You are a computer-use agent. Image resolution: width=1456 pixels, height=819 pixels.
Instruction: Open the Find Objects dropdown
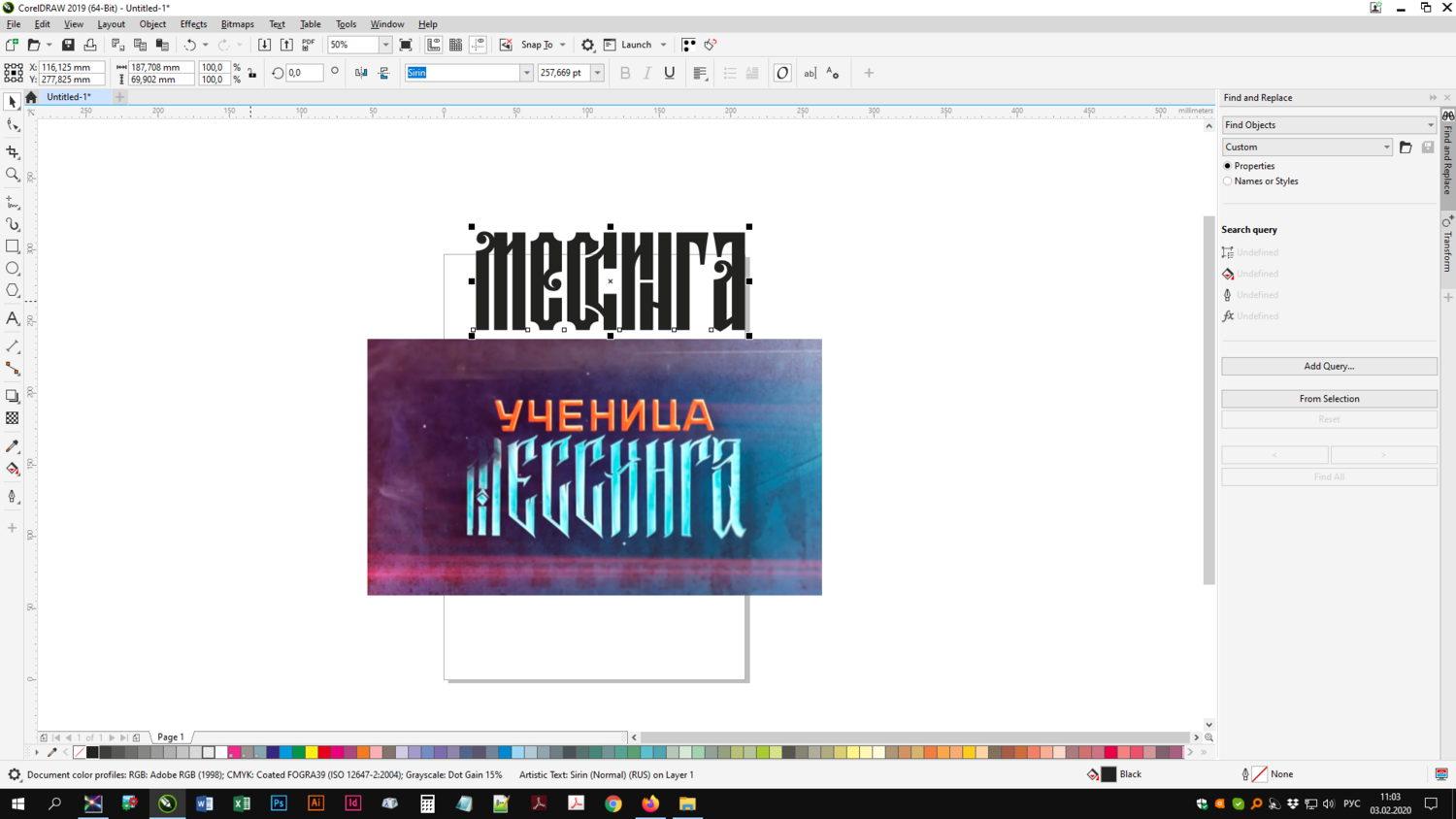1329,125
